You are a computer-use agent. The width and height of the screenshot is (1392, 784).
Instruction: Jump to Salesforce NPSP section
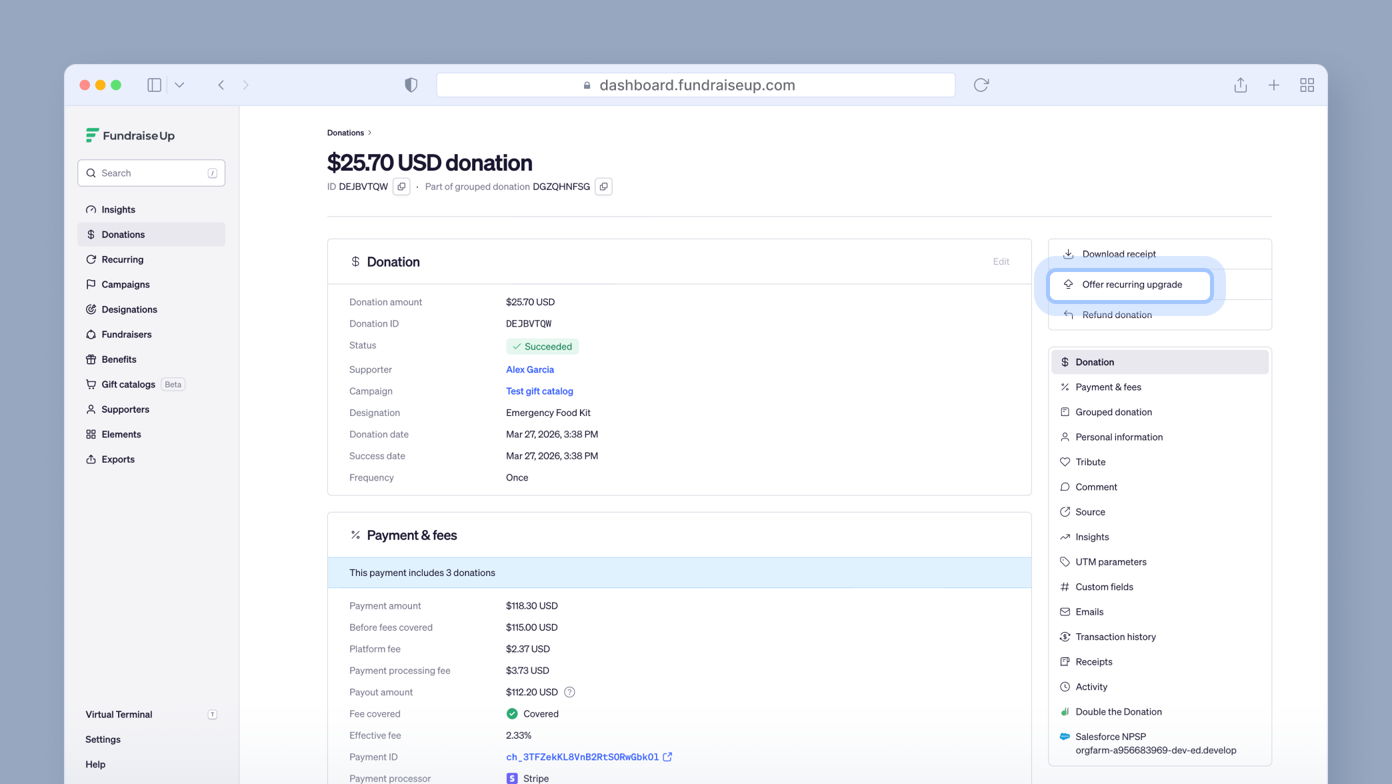(1160, 743)
